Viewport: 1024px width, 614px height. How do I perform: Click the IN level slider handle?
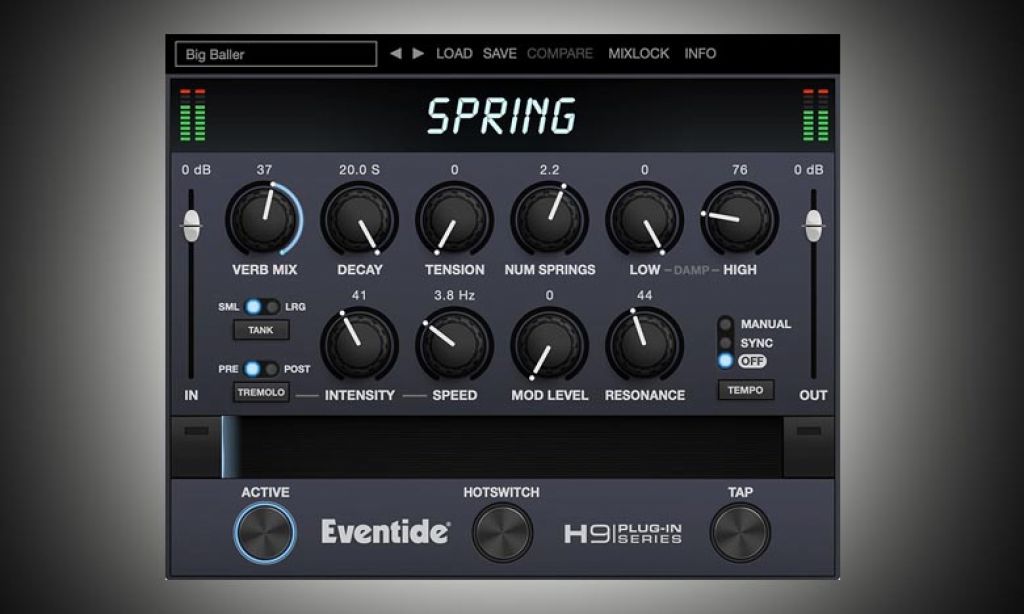191,226
